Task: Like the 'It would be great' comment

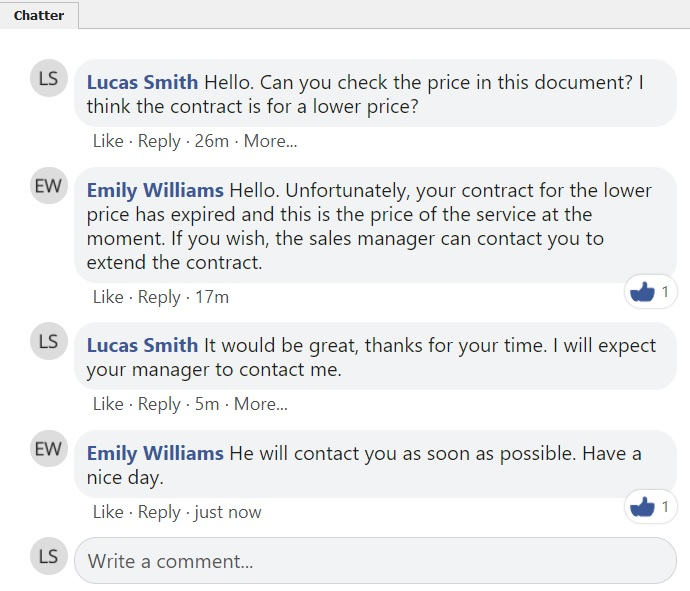Action: [x=108, y=404]
